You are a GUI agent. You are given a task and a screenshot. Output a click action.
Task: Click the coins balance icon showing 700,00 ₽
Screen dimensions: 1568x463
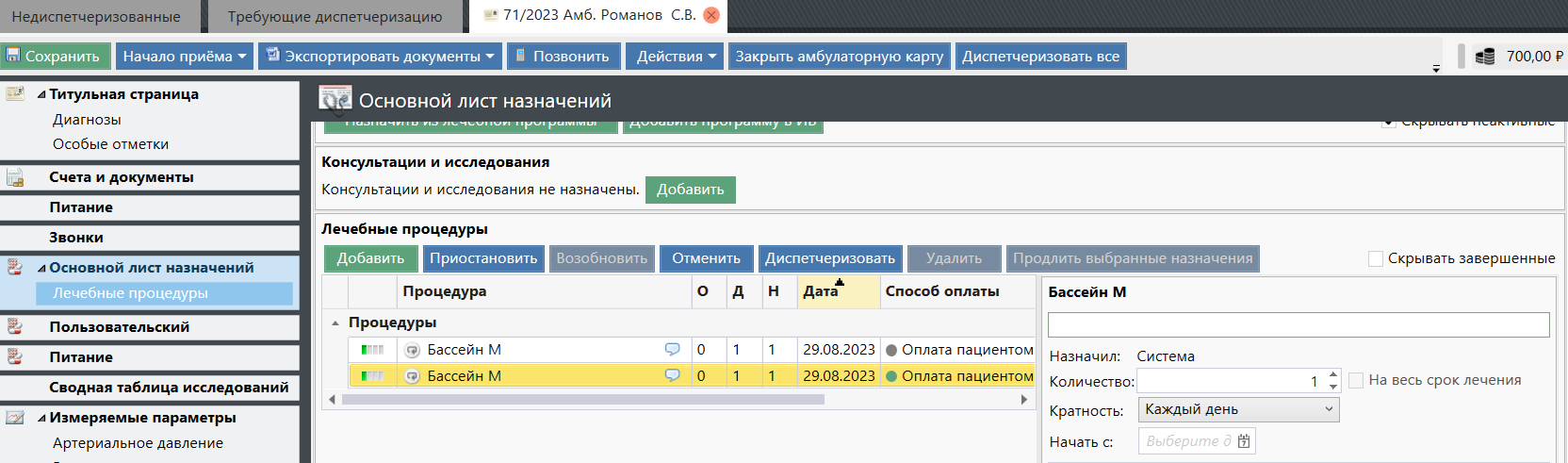tap(1484, 57)
